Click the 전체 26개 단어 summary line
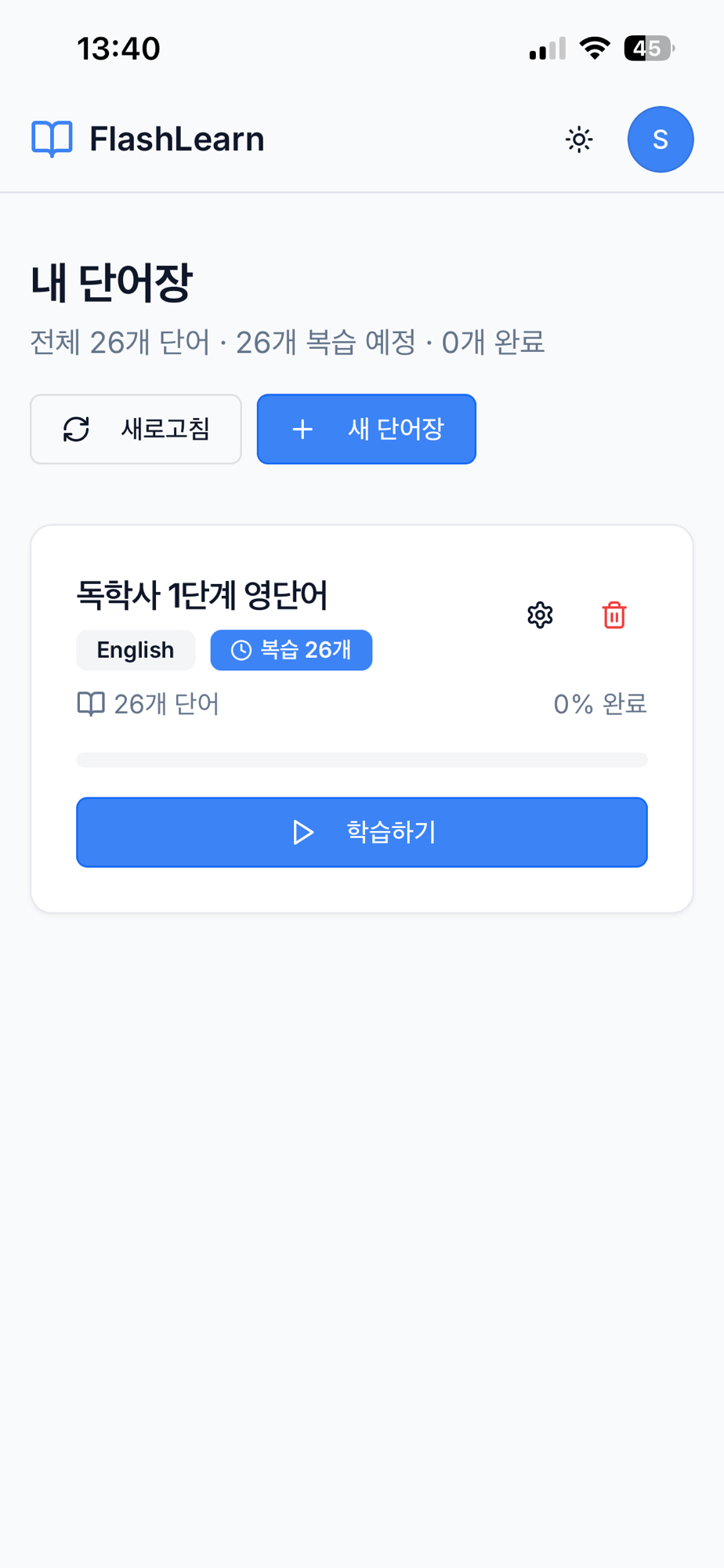 [287, 343]
